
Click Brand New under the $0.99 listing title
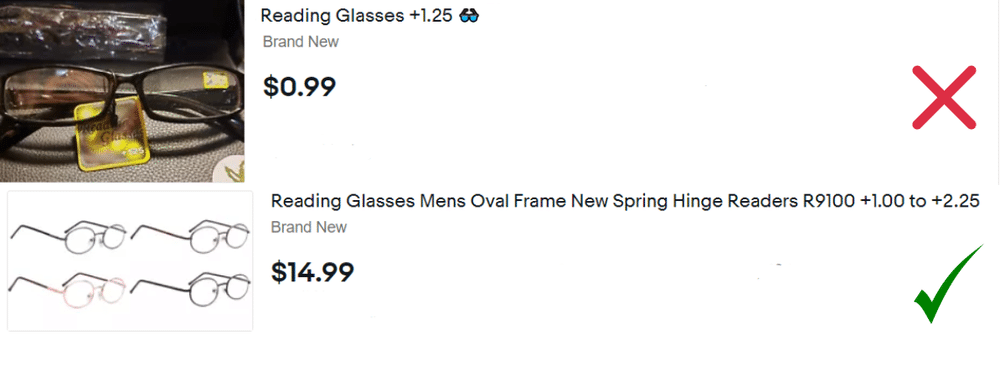301,42
